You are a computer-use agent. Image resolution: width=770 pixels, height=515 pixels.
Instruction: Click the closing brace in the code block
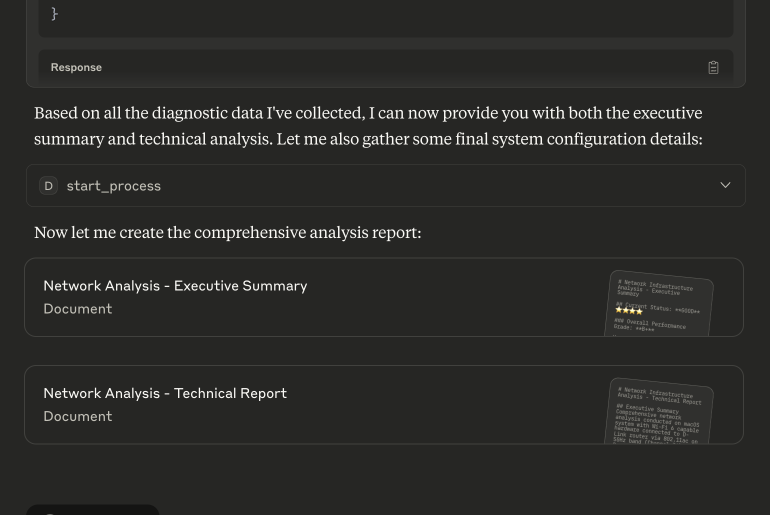click(x=55, y=13)
